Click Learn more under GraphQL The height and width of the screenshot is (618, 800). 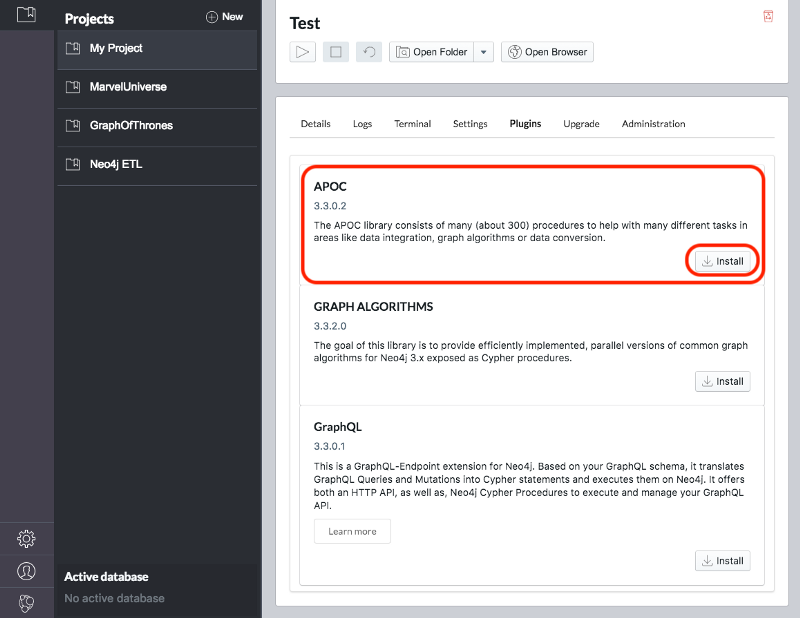(x=352, y=532)
